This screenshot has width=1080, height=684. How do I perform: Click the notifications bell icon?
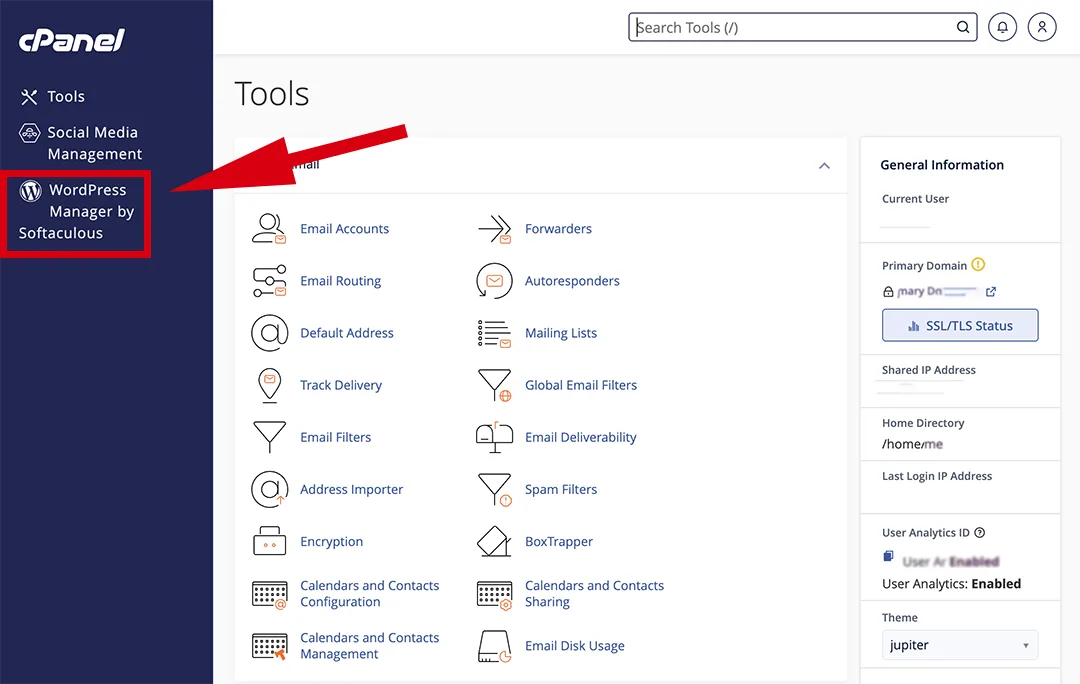pyautogui.click(x=1002, y=28)
